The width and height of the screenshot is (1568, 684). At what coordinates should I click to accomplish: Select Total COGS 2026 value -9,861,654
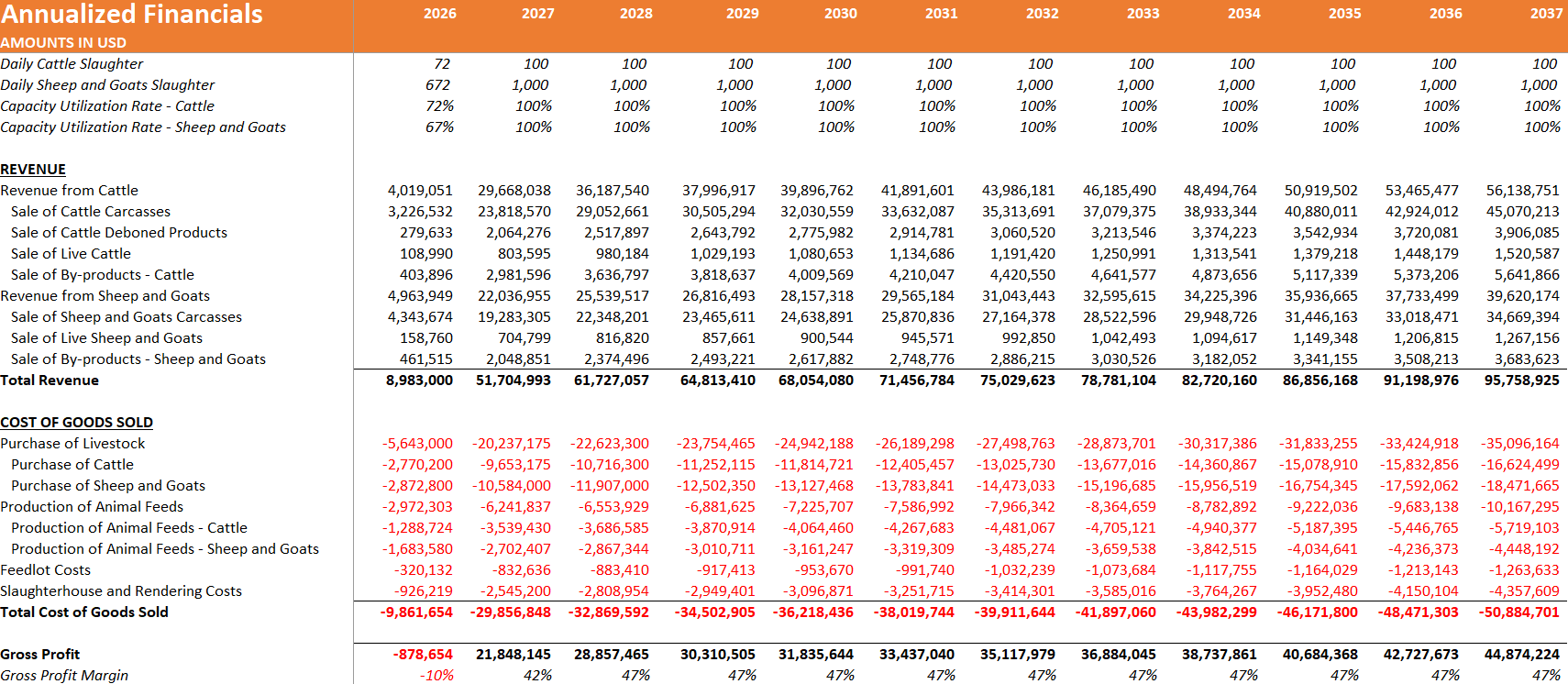tap(416, 612)
